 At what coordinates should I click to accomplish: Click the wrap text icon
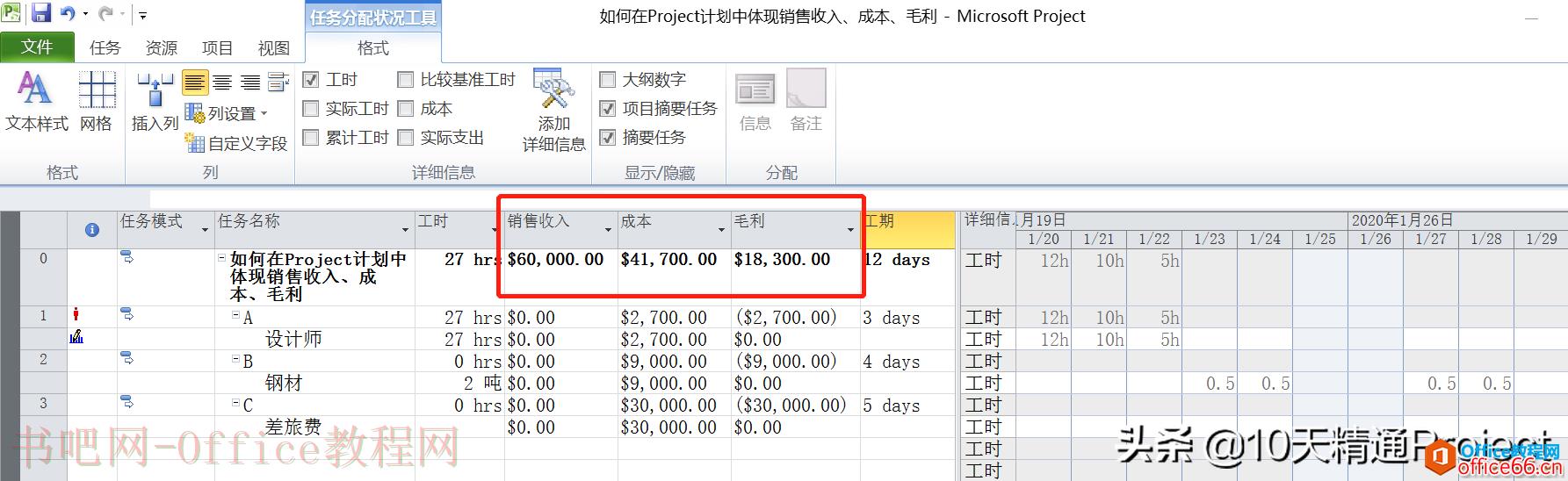pyautogui.click(x=278, y=83)
